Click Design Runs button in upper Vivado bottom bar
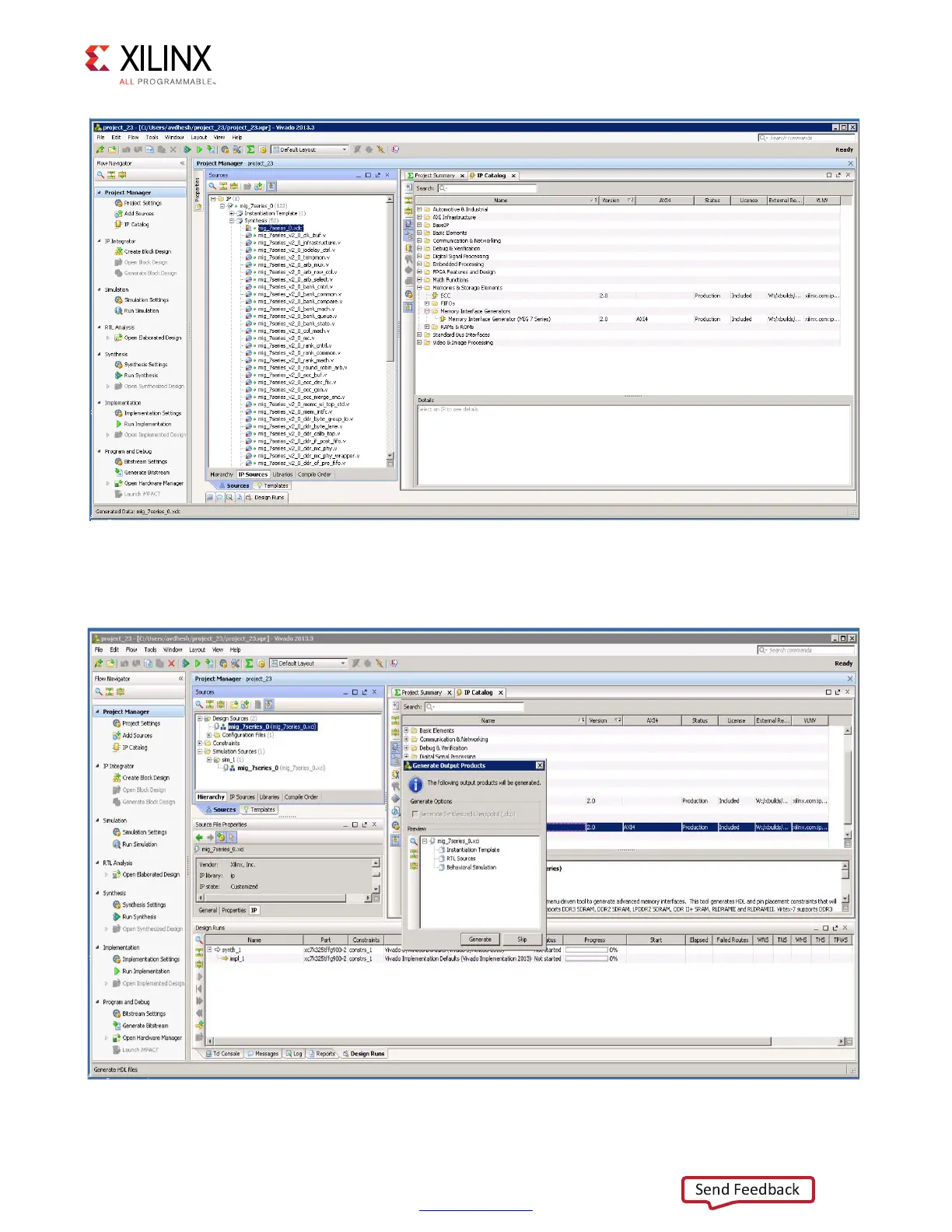This screenshot has width=952, height=1232. point(265,497)
